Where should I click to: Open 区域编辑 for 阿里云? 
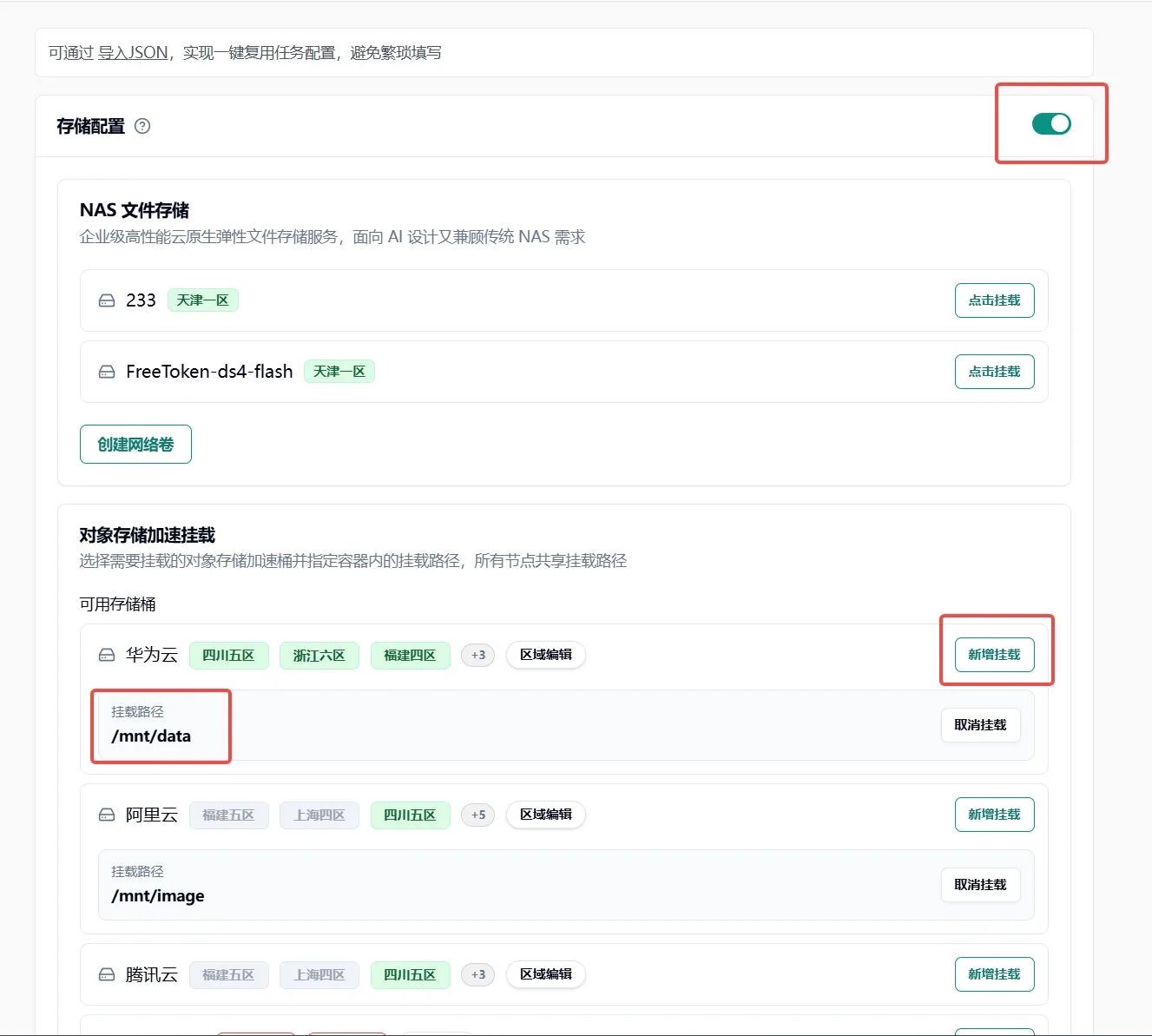tap(546, 815)
